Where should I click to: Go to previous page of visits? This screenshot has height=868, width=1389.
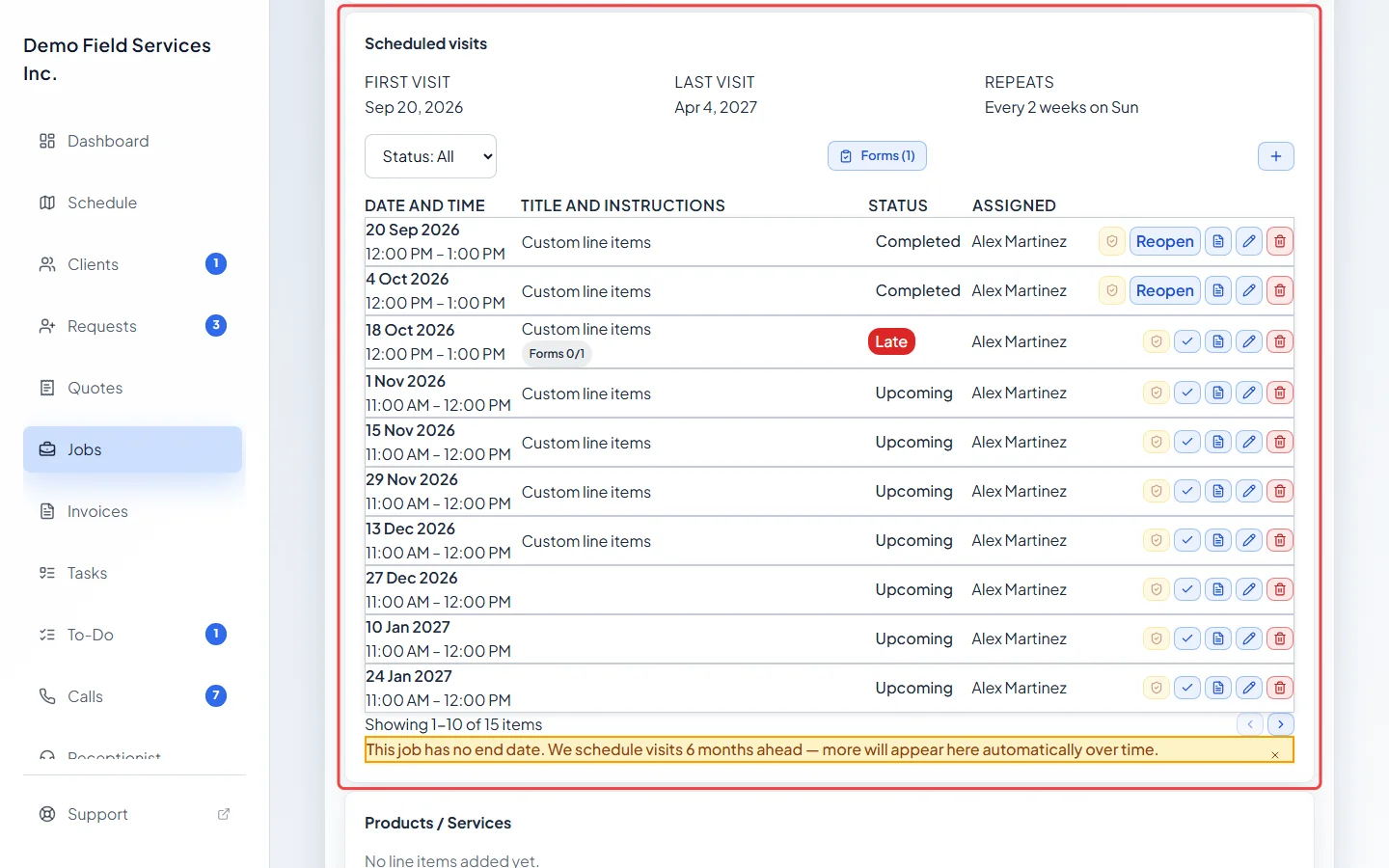[x=1250, y=724]
